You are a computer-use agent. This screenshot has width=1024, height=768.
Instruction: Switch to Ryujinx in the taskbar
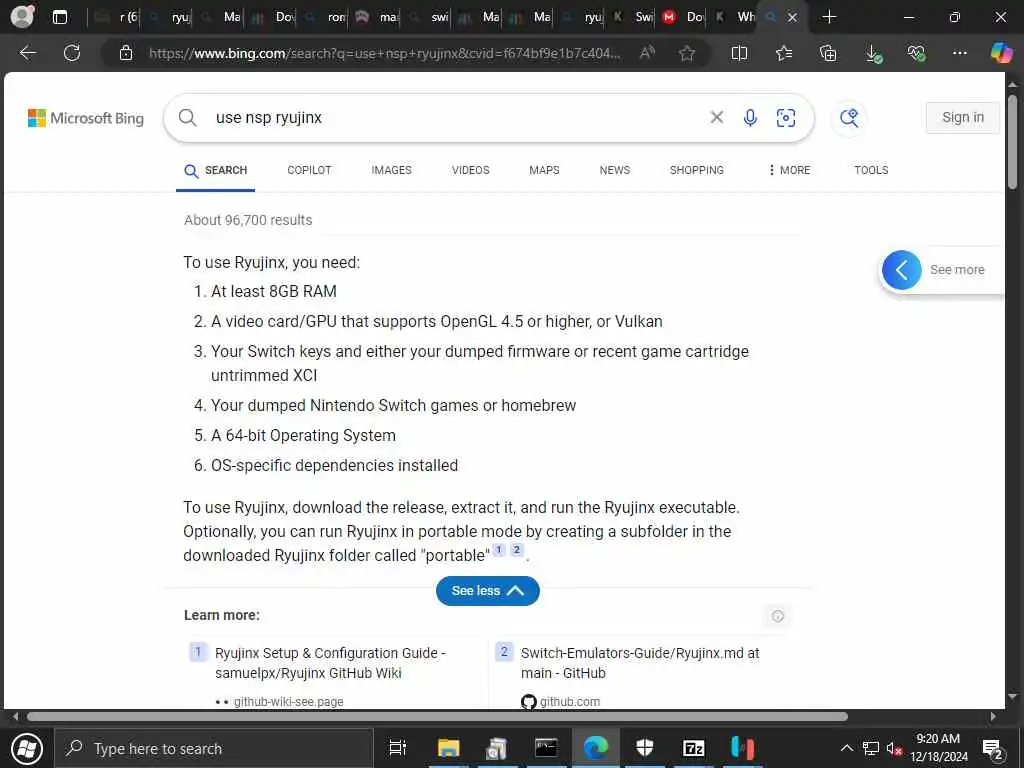click(x=742, y=748)
